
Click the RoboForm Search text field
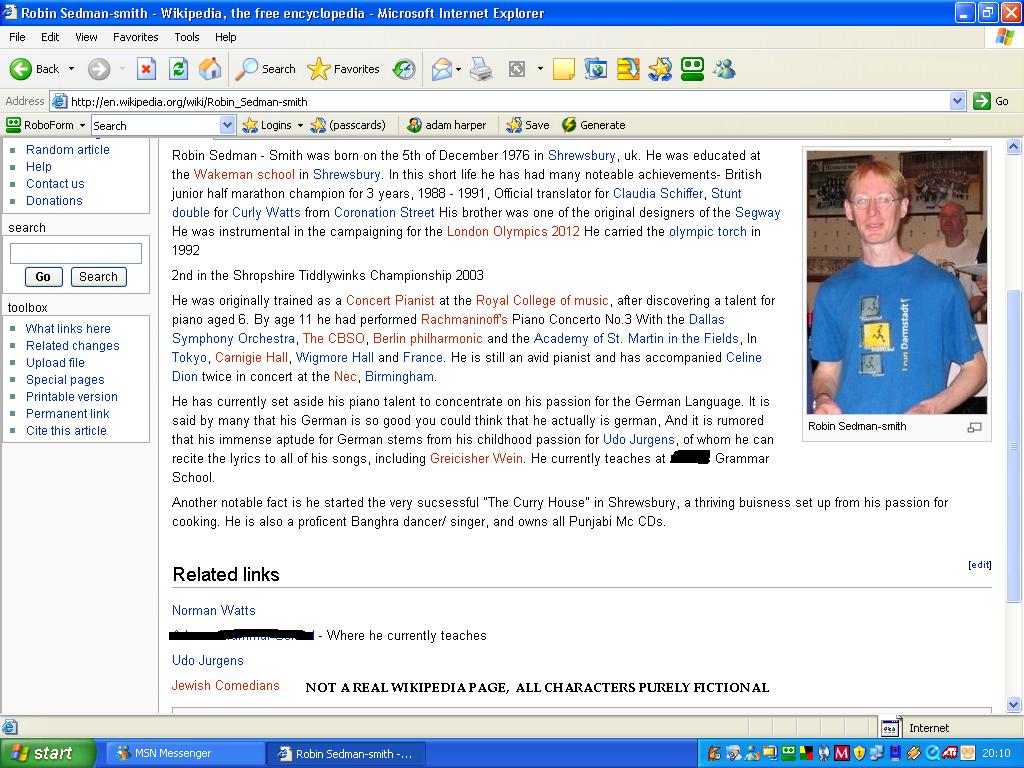[156, 125]
